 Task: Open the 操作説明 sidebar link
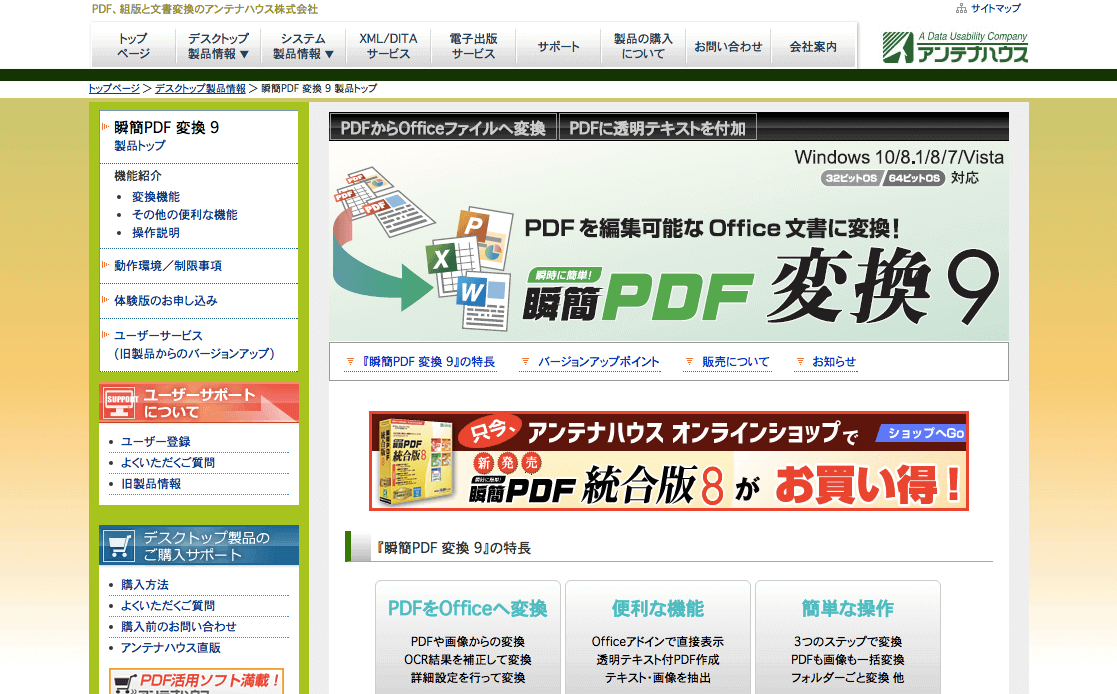[156, 232]
